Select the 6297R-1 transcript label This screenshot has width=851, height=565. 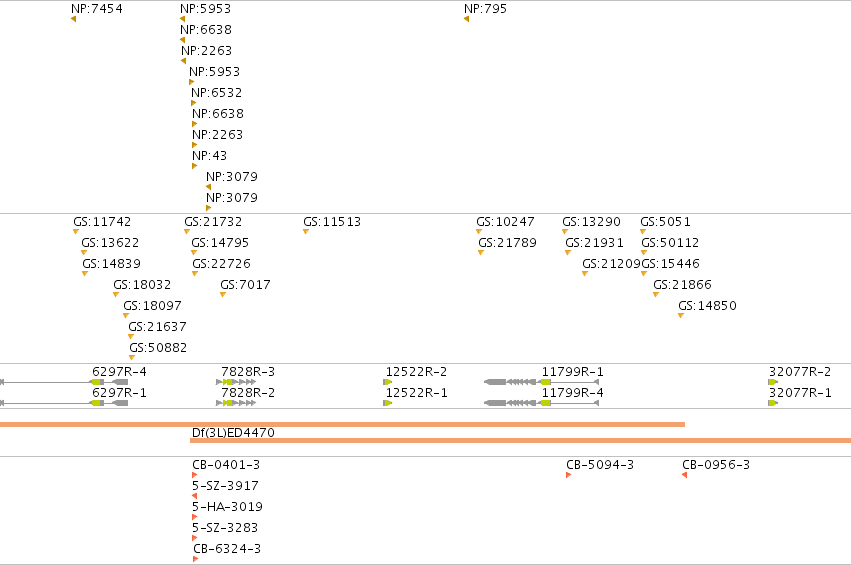tap(119, 392)
